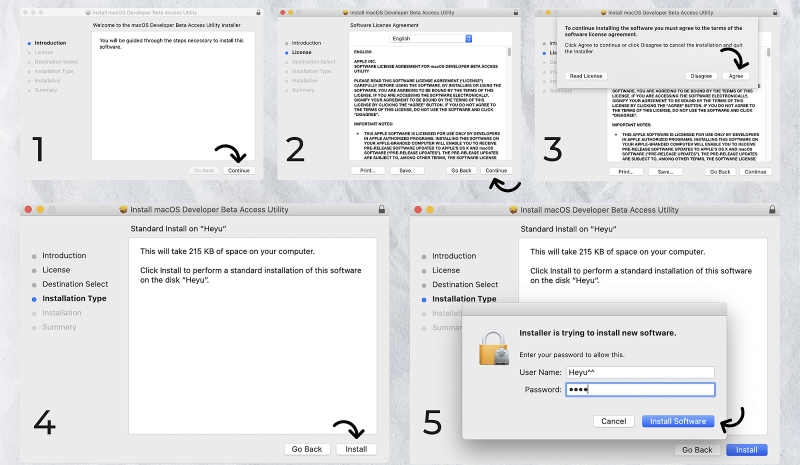Image resolution: width=800 pixels, height=465 pixels.
Task: Select Installation step in window without password prompt
Action: tap(62, 312)
